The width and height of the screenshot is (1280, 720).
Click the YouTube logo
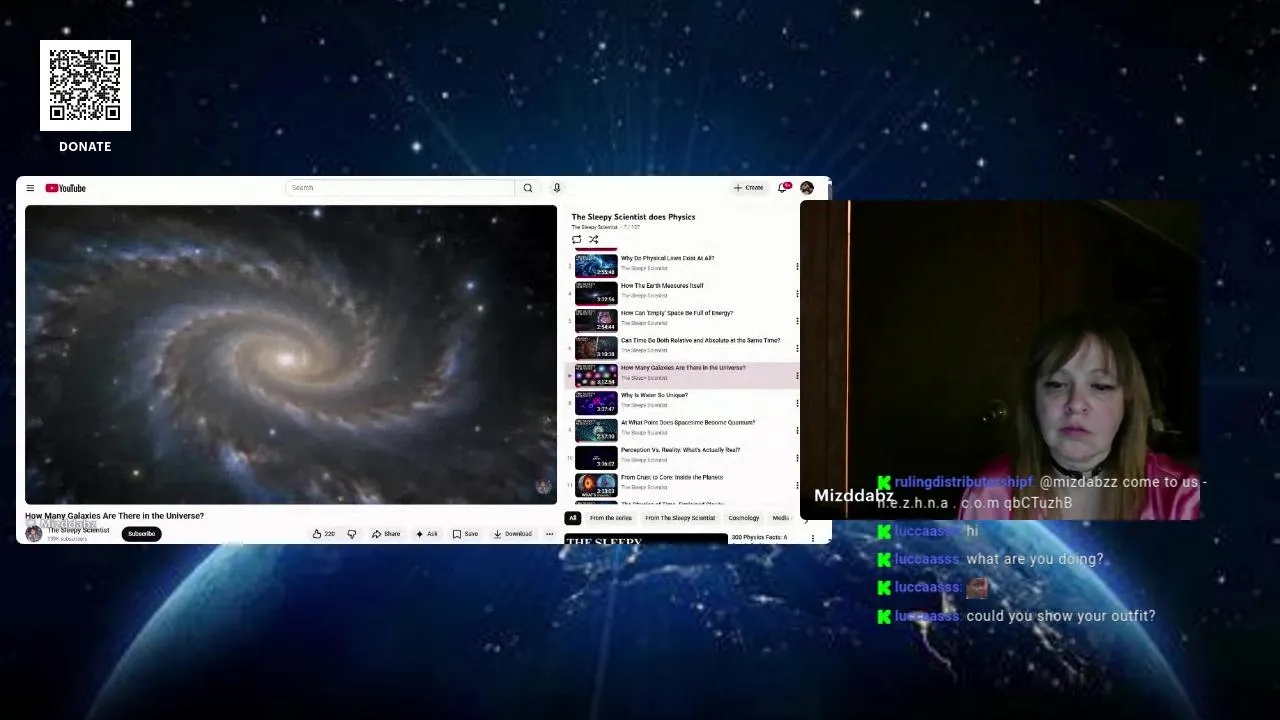coord(65,188)
